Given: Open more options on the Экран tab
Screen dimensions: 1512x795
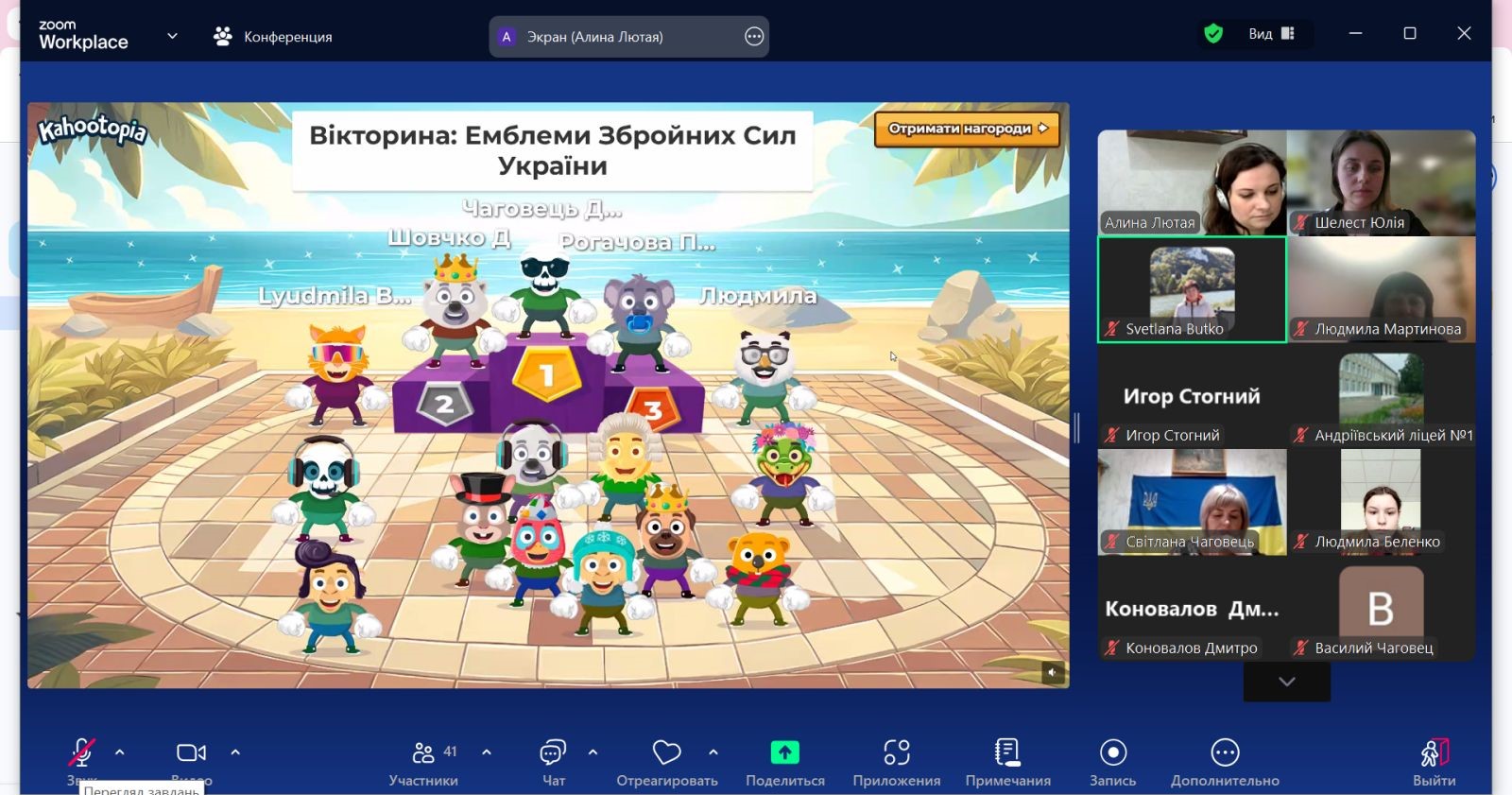Looking at the screenshot, I should [754, 37].
